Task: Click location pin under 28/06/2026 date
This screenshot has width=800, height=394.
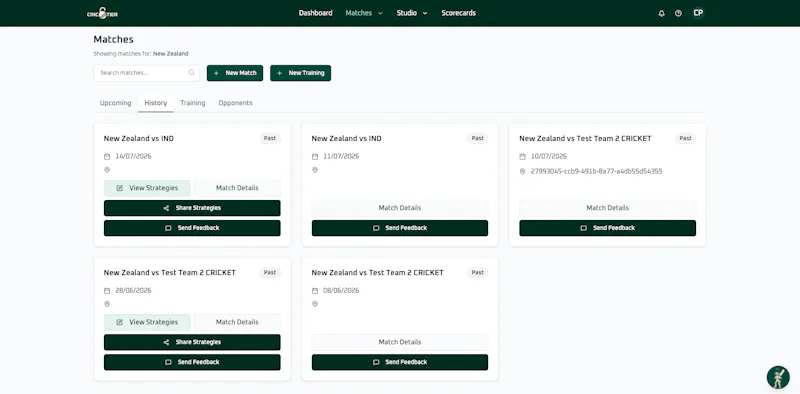Action: [x=107, y=304]
